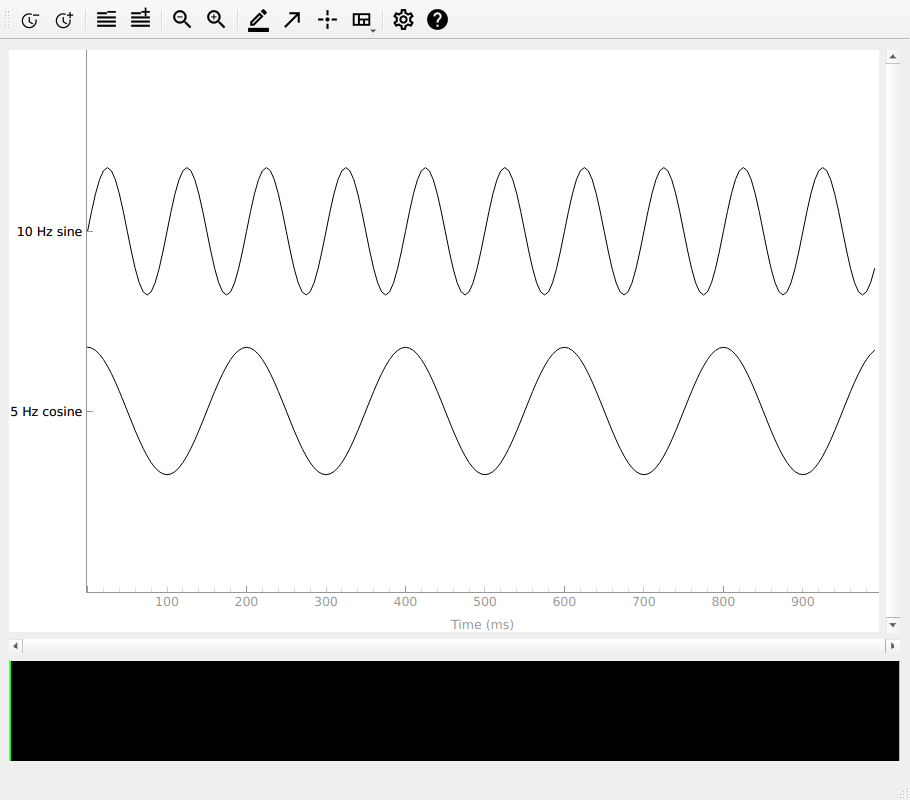Click the vertical scrollbar down arrow
Screen dimensions: 910x800
point(892,625)
